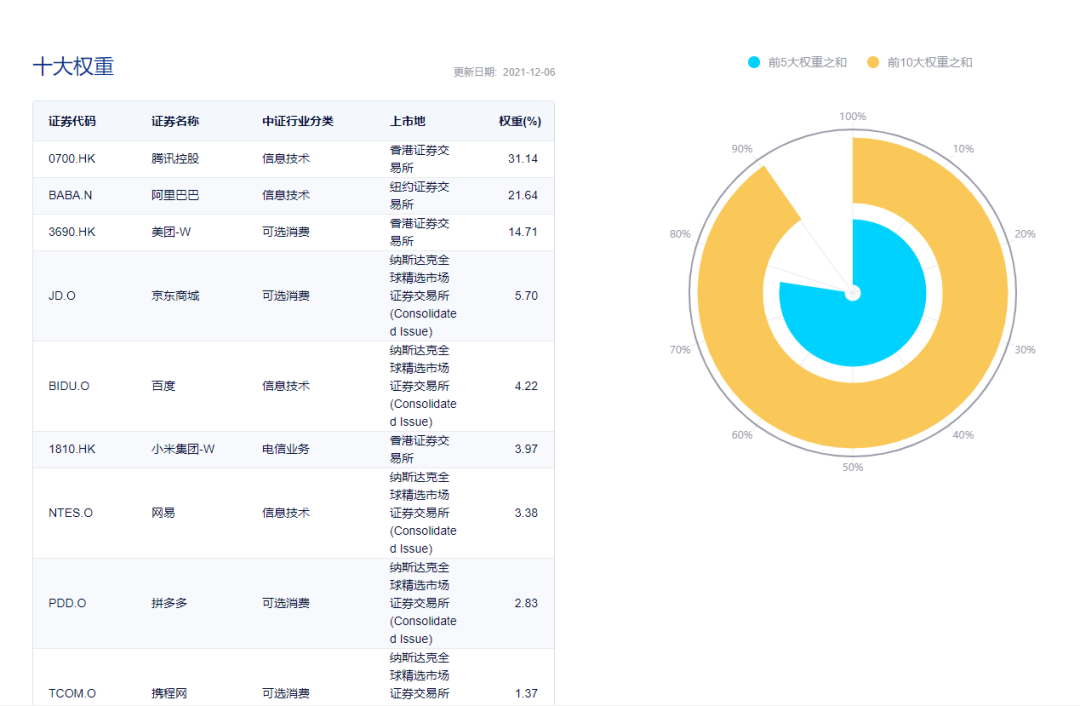Screen dimensions: 1080x706
Task: Select security code TCOM.O
Action: pos(72,694)
